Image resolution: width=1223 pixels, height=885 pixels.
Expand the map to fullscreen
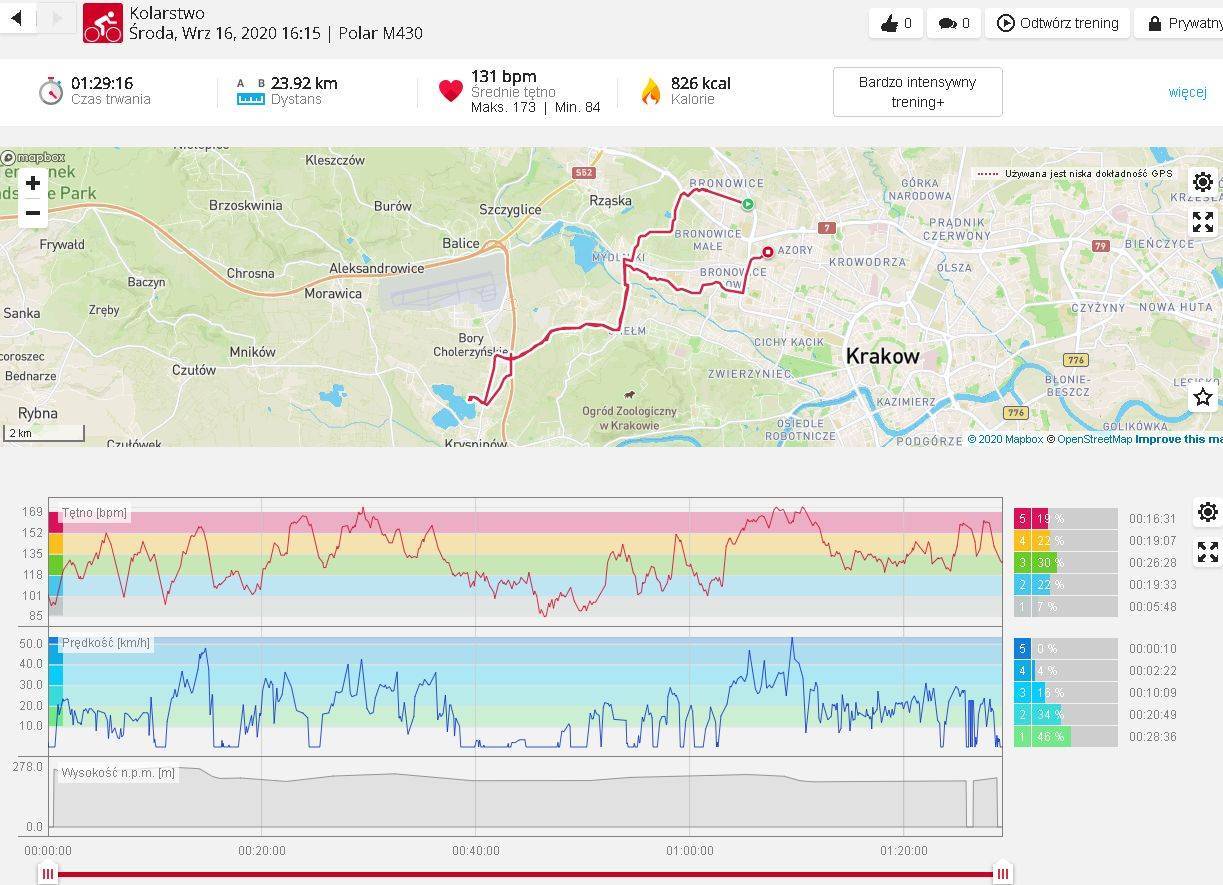(1202, 222)
